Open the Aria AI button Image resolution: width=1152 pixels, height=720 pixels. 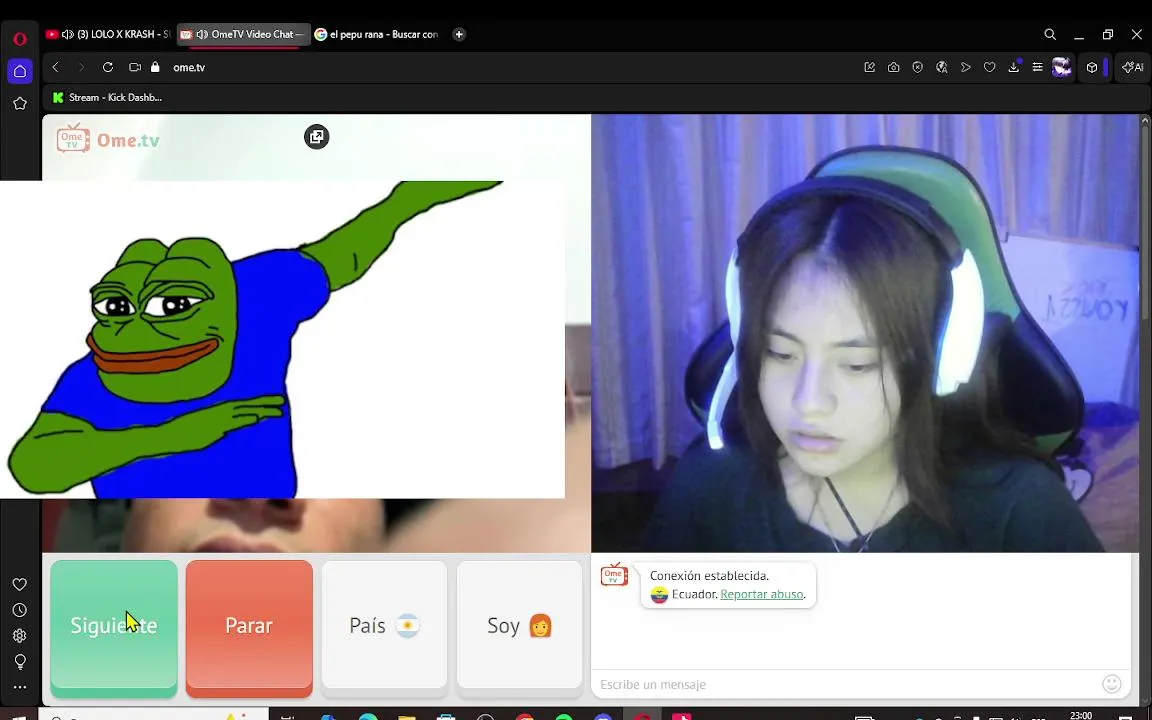(x=1133, y=67)
